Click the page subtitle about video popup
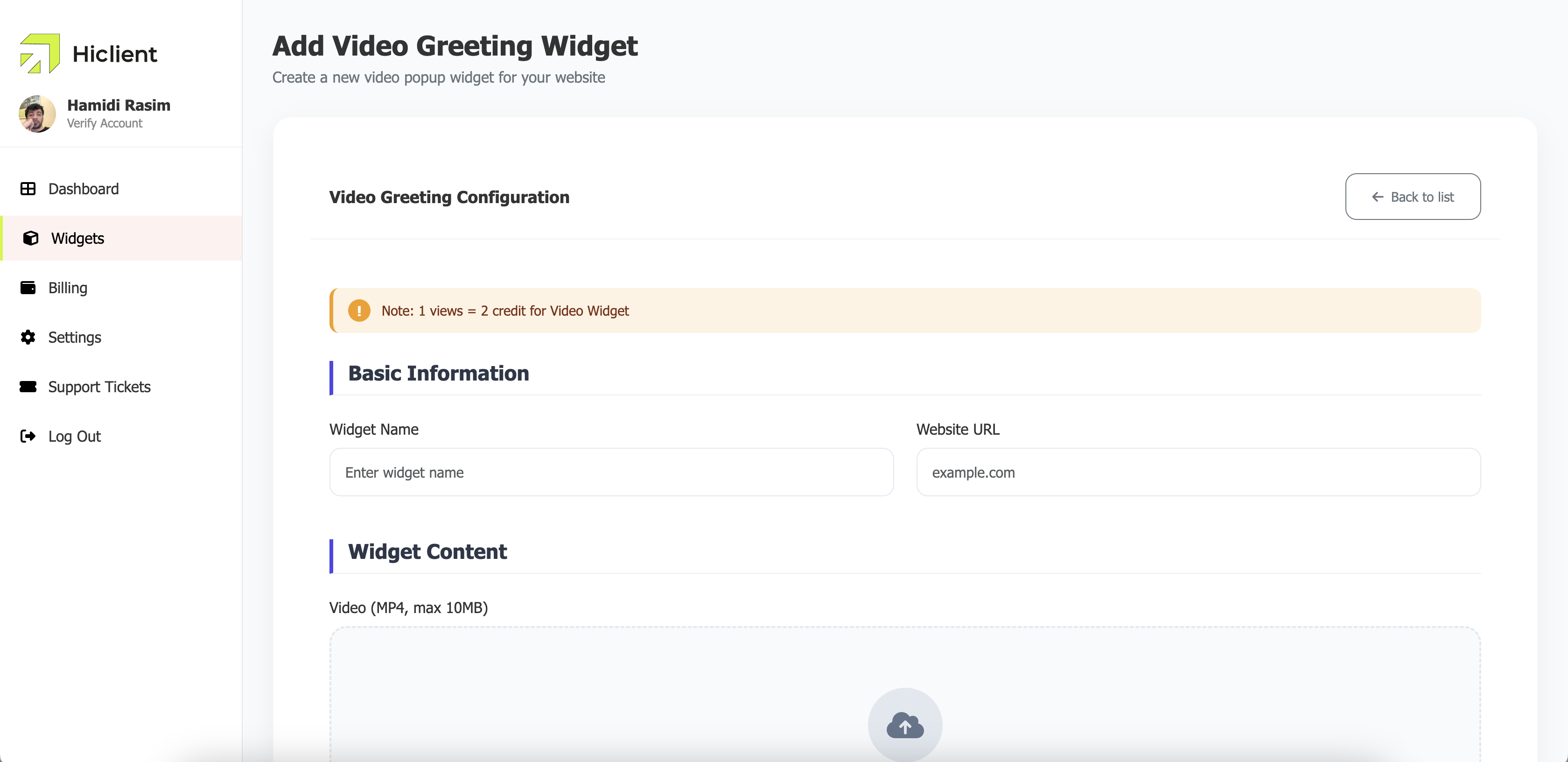Viewport: 1568px width, 762px height. click(438, 78)
